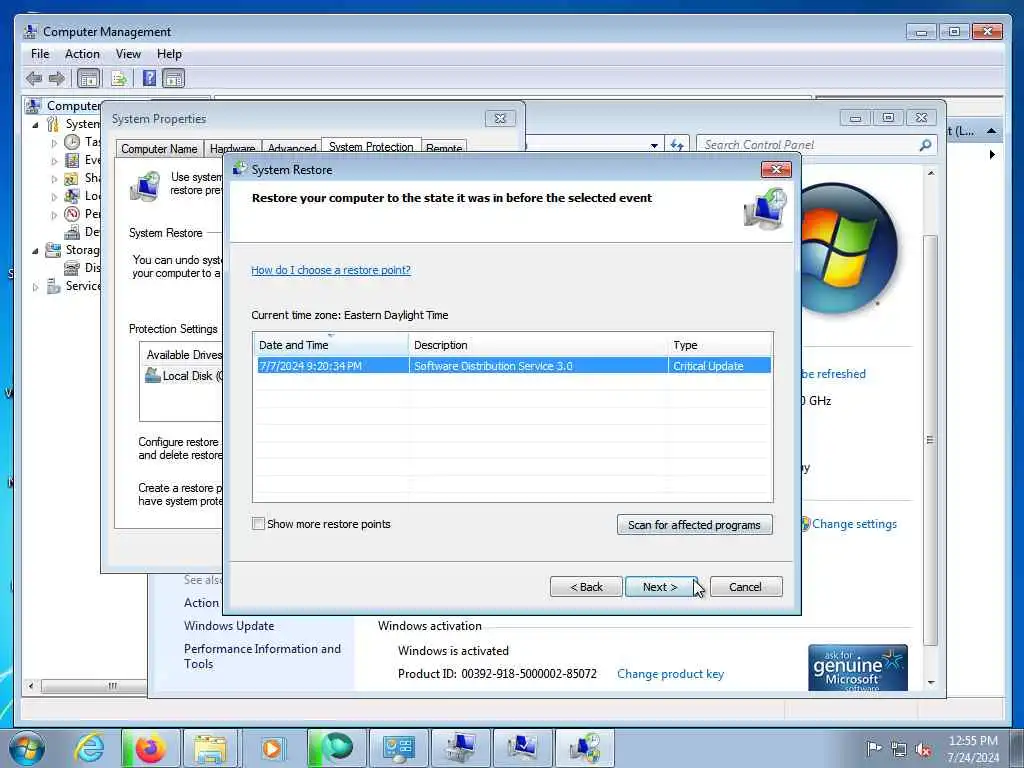Screen dimensions: 1024x768
Task: Open View menu
Action: click(128, 54)
